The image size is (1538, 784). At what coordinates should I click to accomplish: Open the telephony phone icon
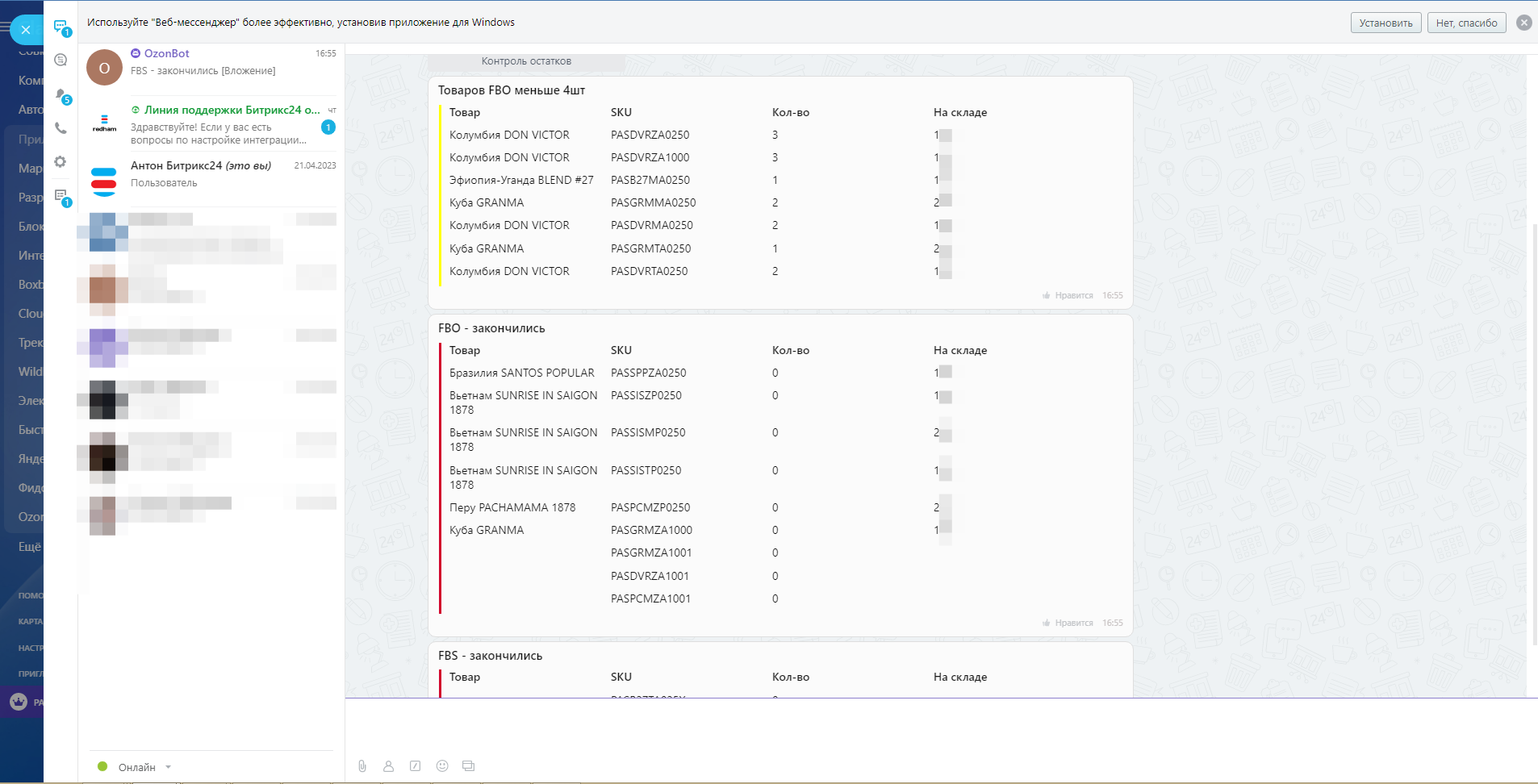point(61,128)
